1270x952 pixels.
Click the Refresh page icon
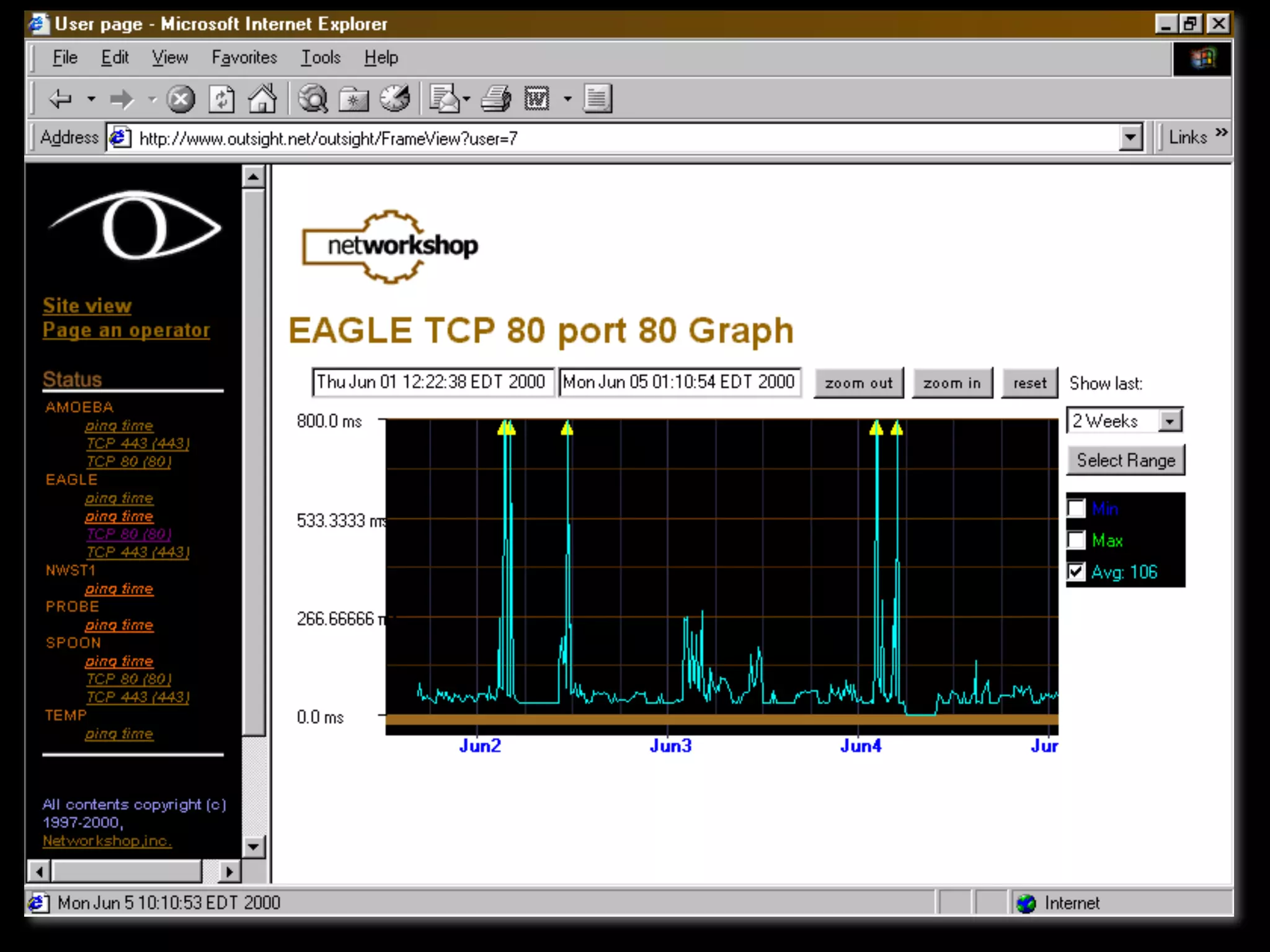(221, 99)
